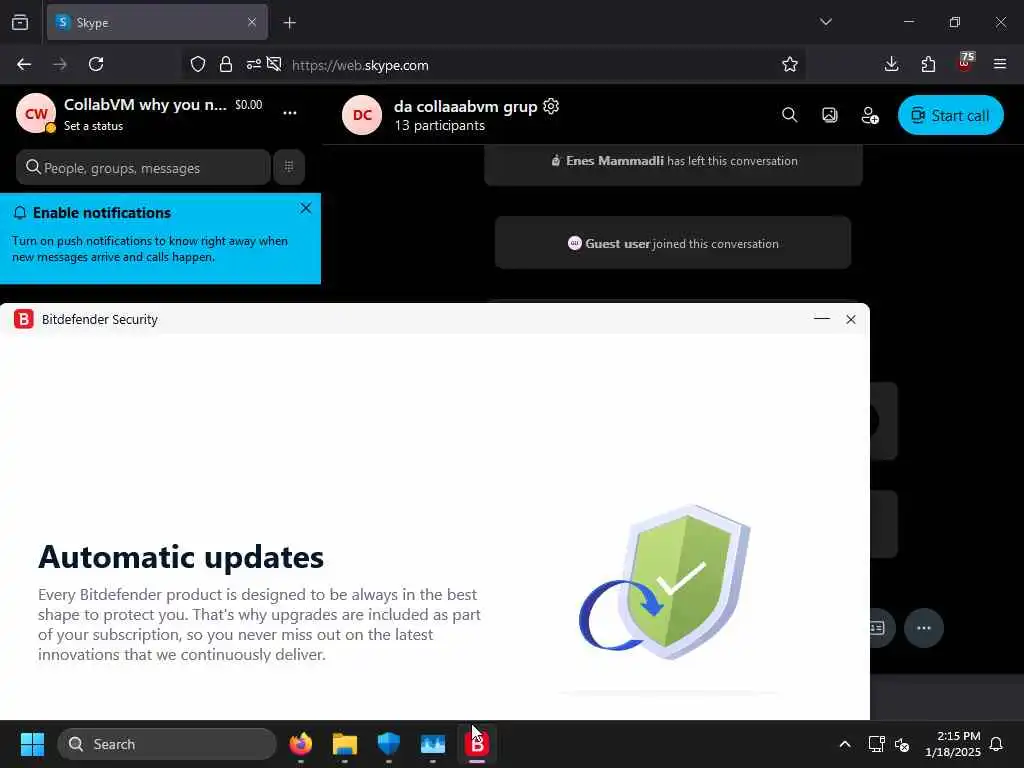Screen dimensions: 1024x768
Task: Close the Bitdefender Security window
Action: (x=850, y=319)
